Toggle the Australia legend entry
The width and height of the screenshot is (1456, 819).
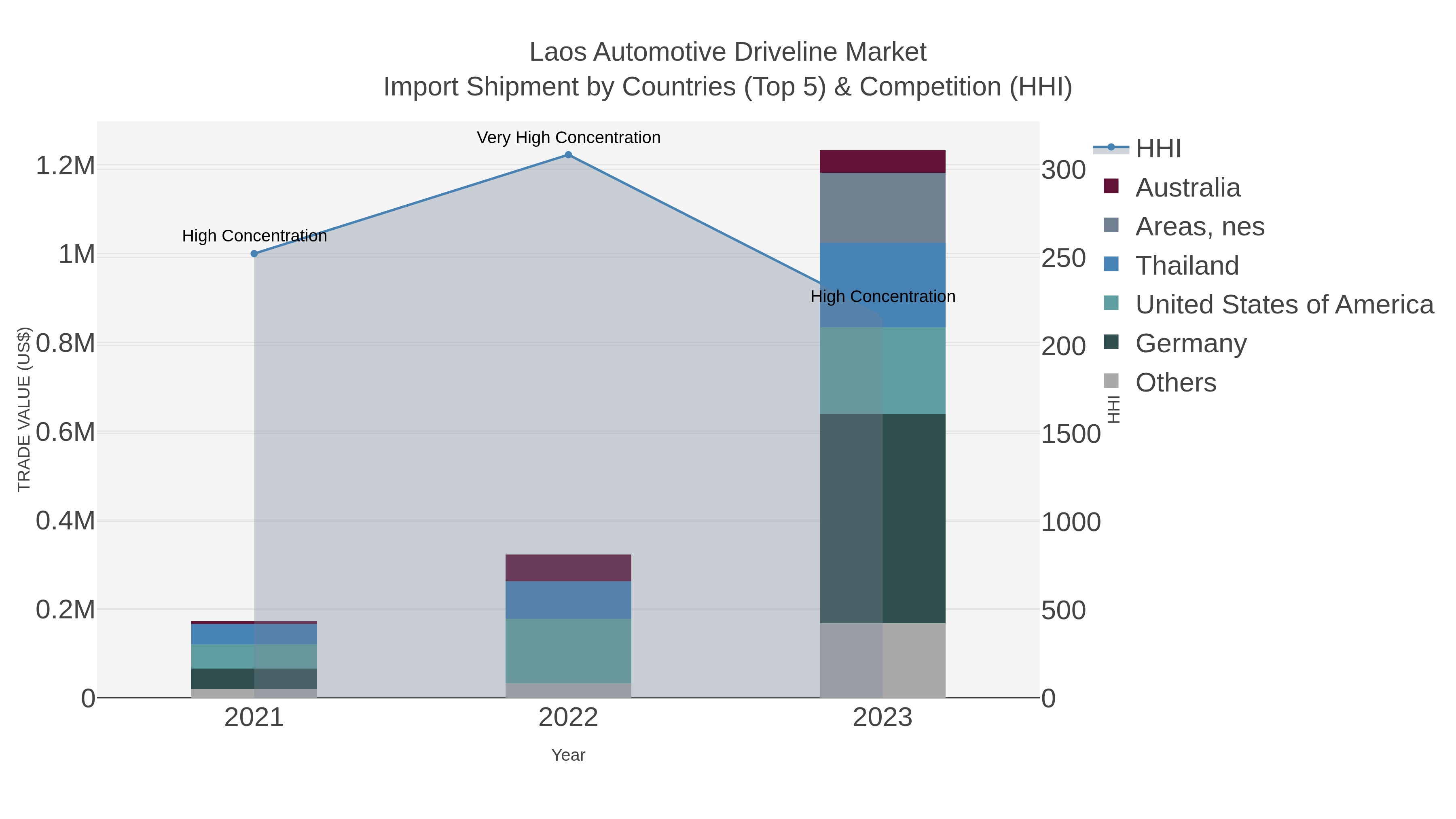tap(1172, 188)
